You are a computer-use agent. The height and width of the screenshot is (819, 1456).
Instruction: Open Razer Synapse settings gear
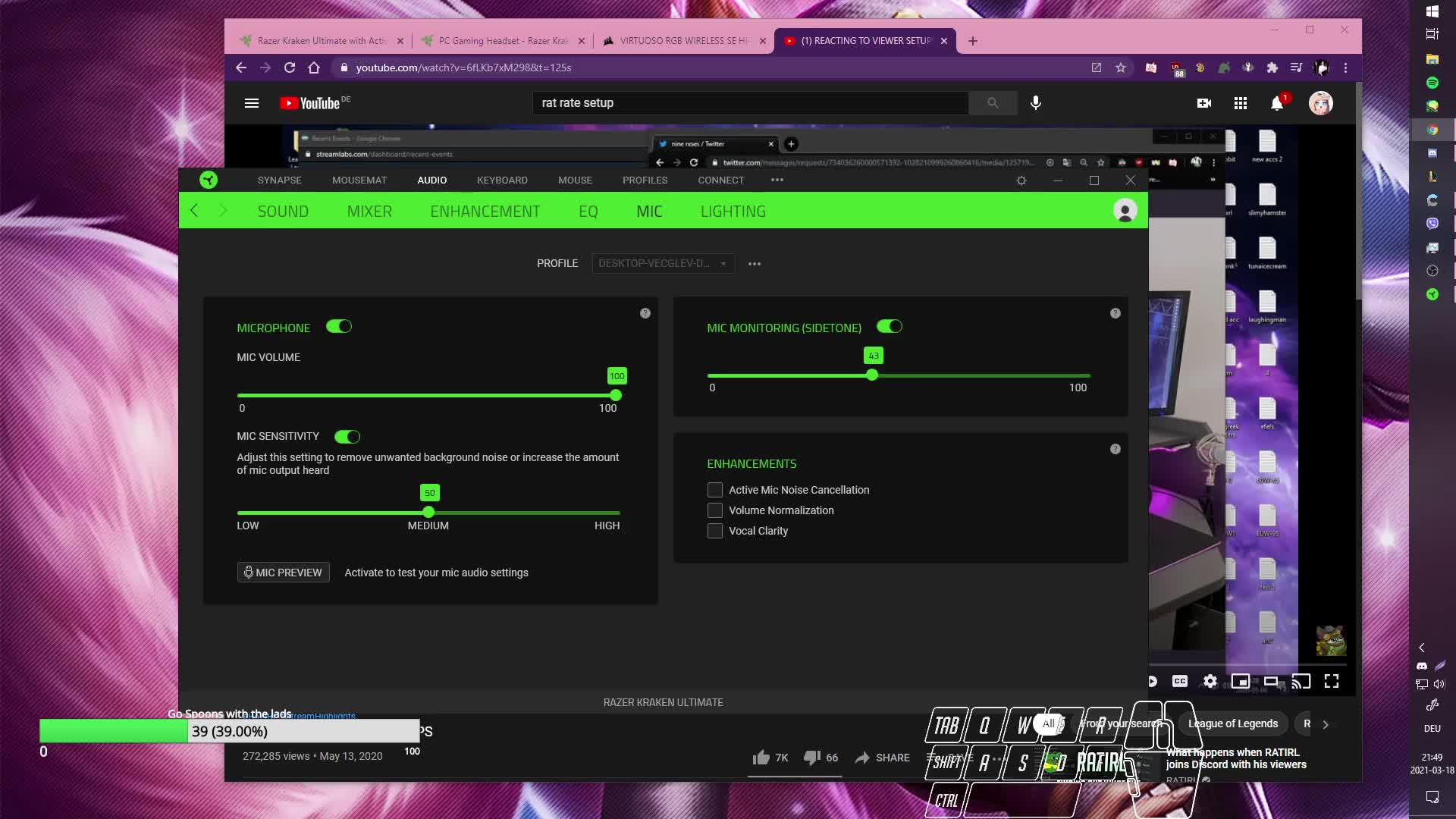[1021, 180]
